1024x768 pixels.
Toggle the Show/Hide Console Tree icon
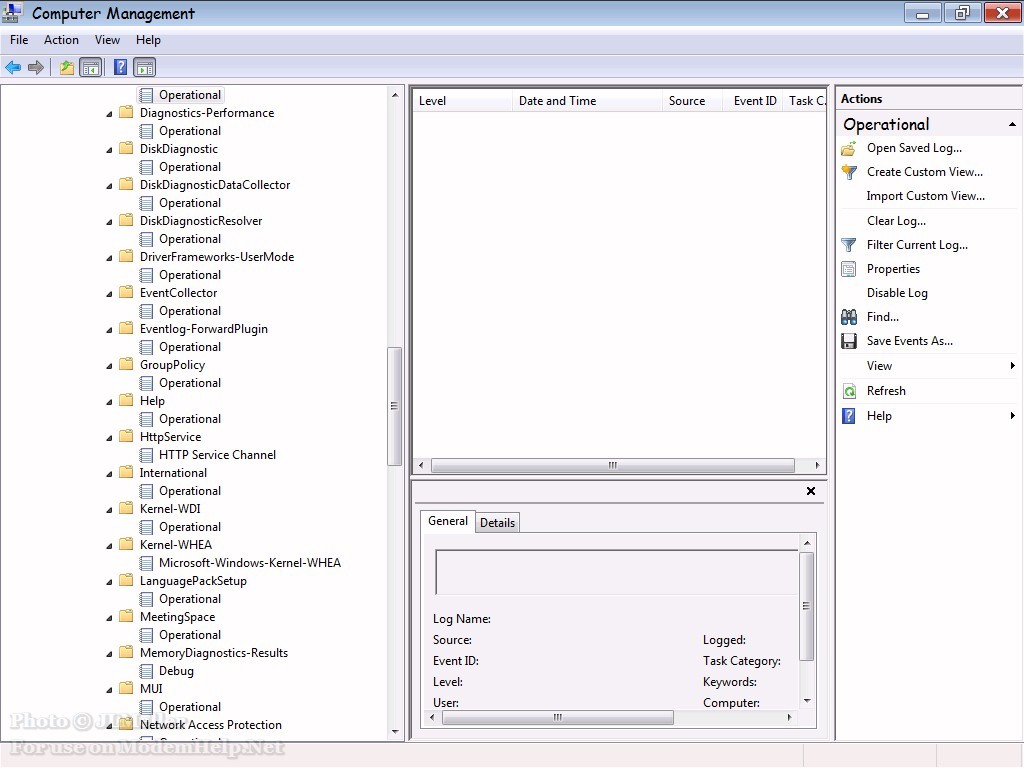click(x=91, y=67)
